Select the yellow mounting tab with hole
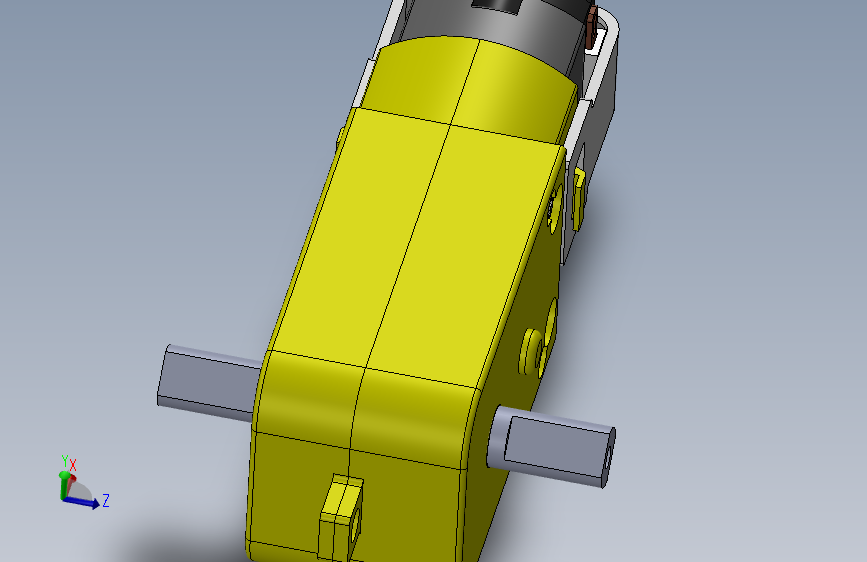The height and width of the screenshot is (562, 867). coord(341,517)
